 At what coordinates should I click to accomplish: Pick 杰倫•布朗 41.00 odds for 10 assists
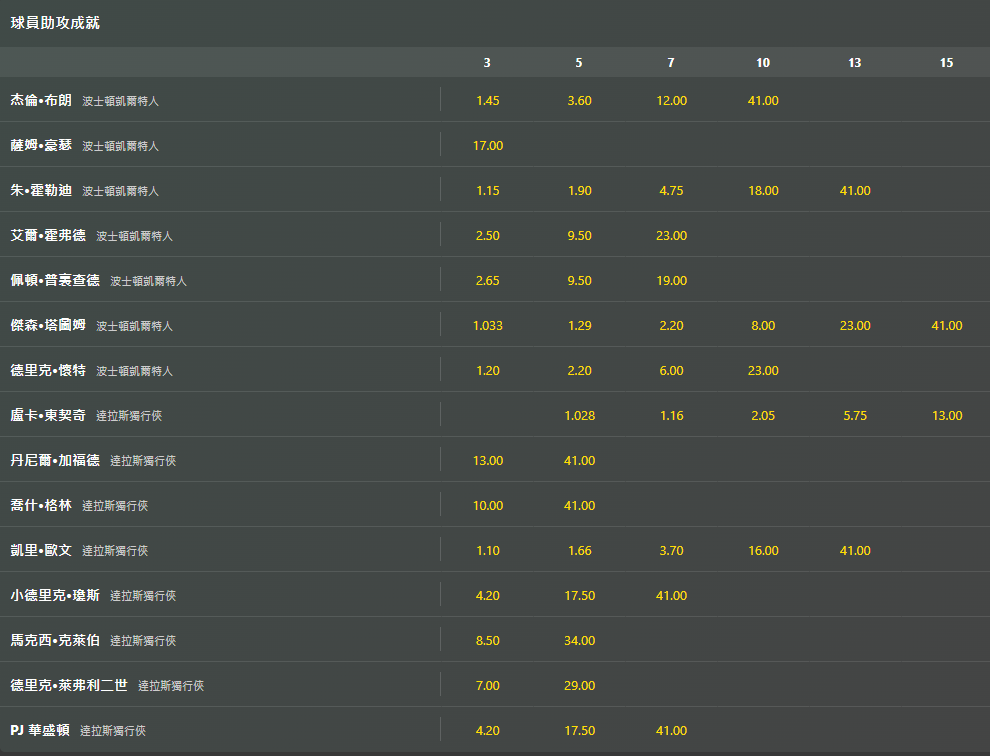[x=763, y=100]
